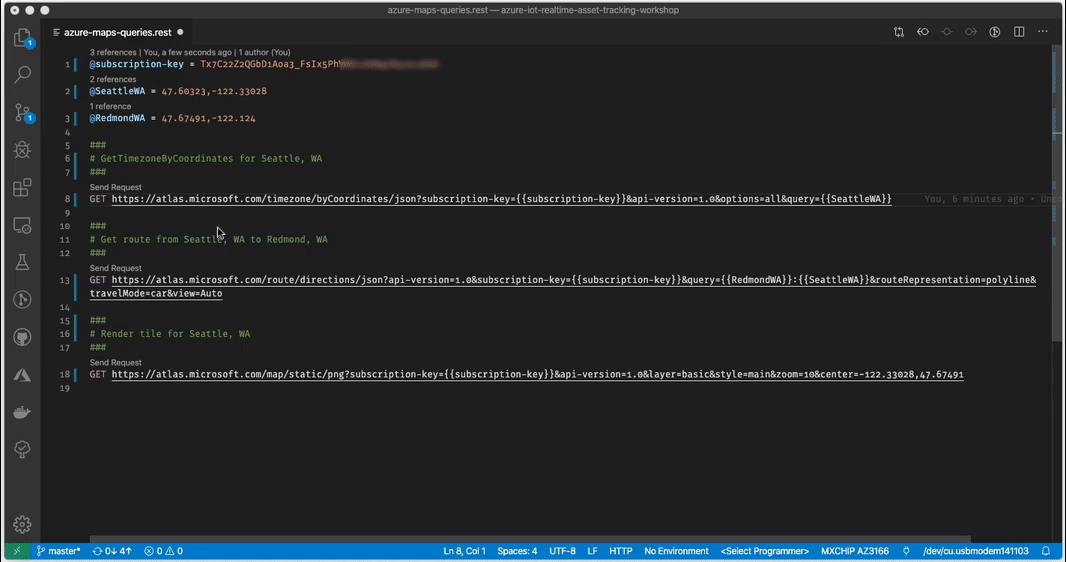Screen dimensions: 1066x562
Task: Open the Extensions view icon
Action: [x=22, y=188]
